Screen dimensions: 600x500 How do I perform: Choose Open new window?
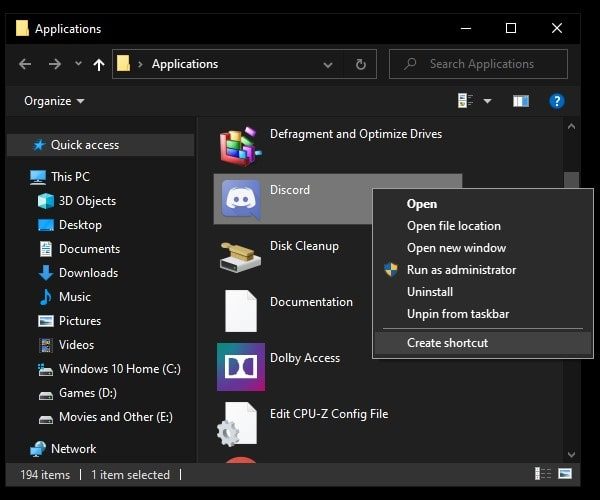[483, 248]
